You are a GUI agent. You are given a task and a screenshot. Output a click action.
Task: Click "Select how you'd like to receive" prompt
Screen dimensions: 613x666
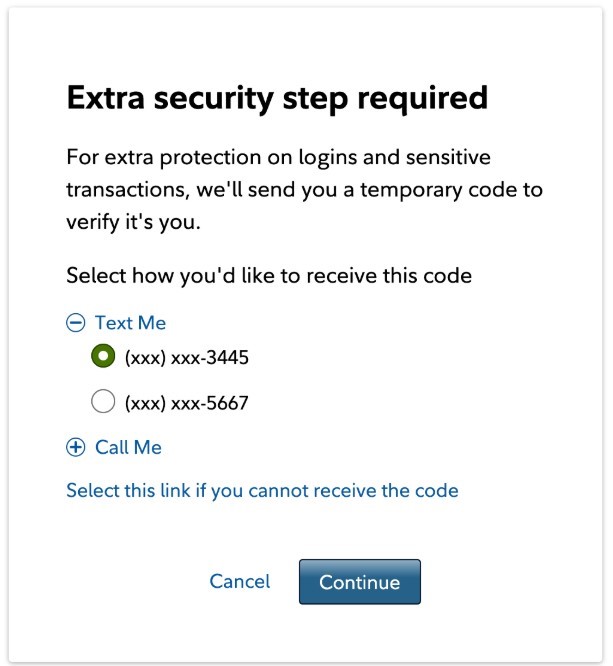point(268,274)
